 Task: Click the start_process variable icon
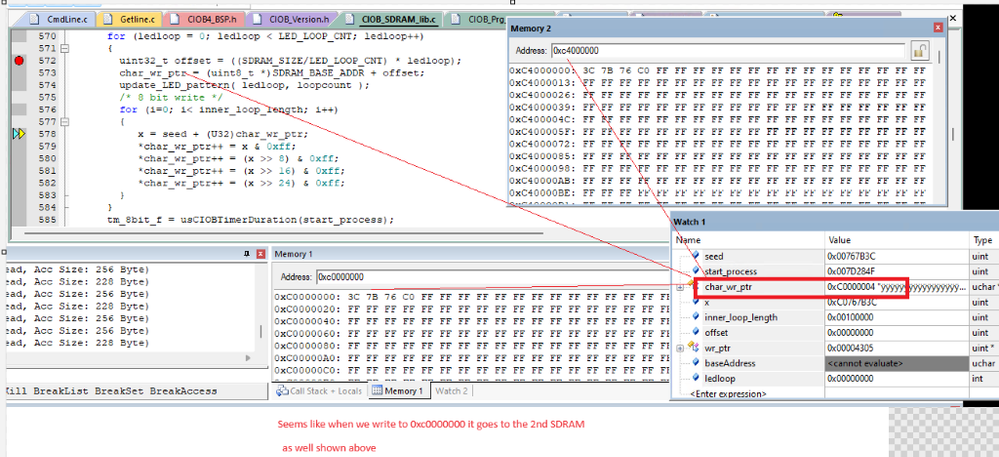pos(696,271)
